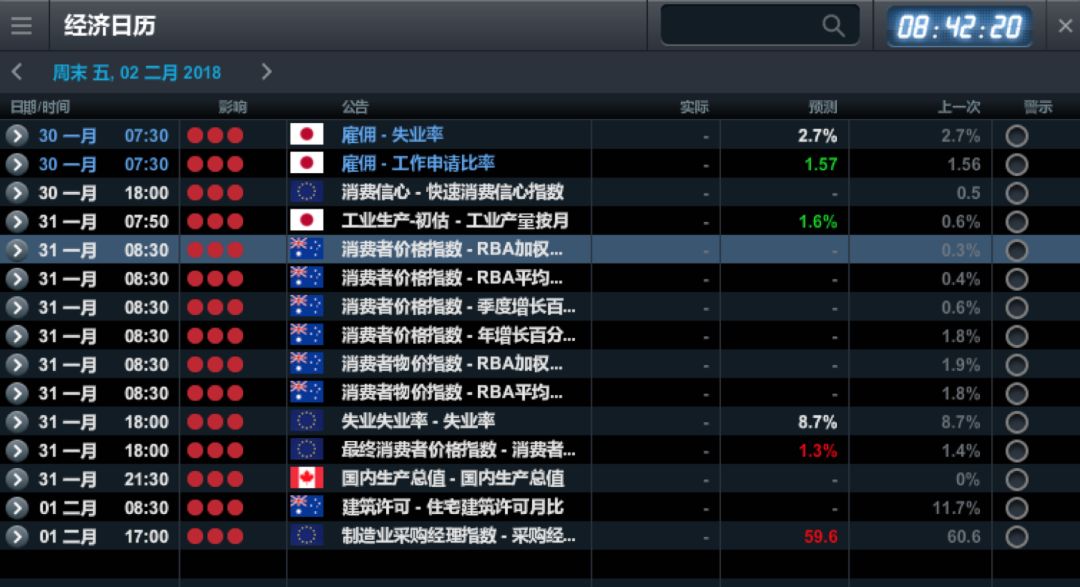Toggle alert for 国内生产总值 row
This screenshot has height=587, width=1080.
[1017, 480]
